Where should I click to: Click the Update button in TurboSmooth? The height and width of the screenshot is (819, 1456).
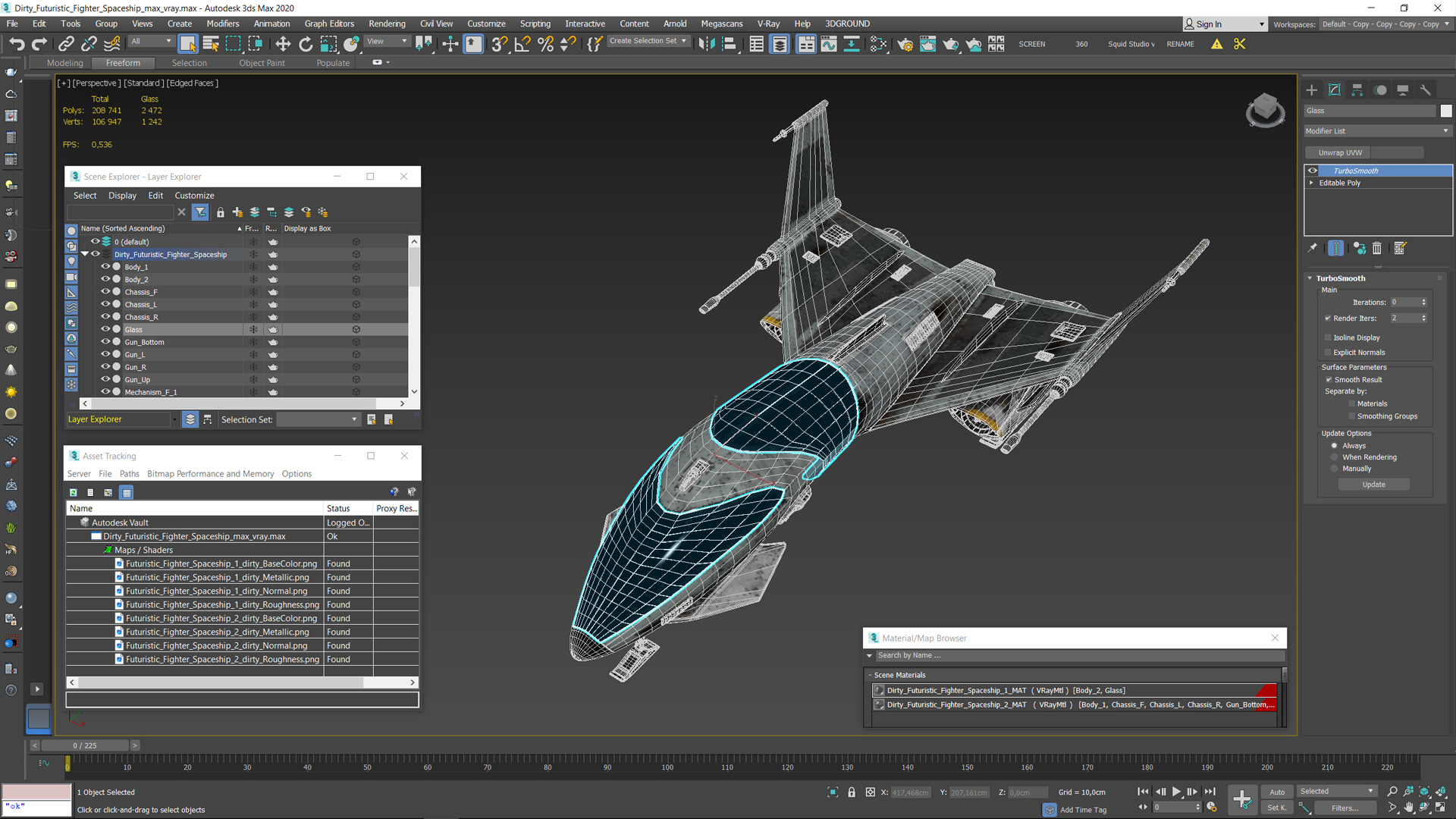point(1373,485)
